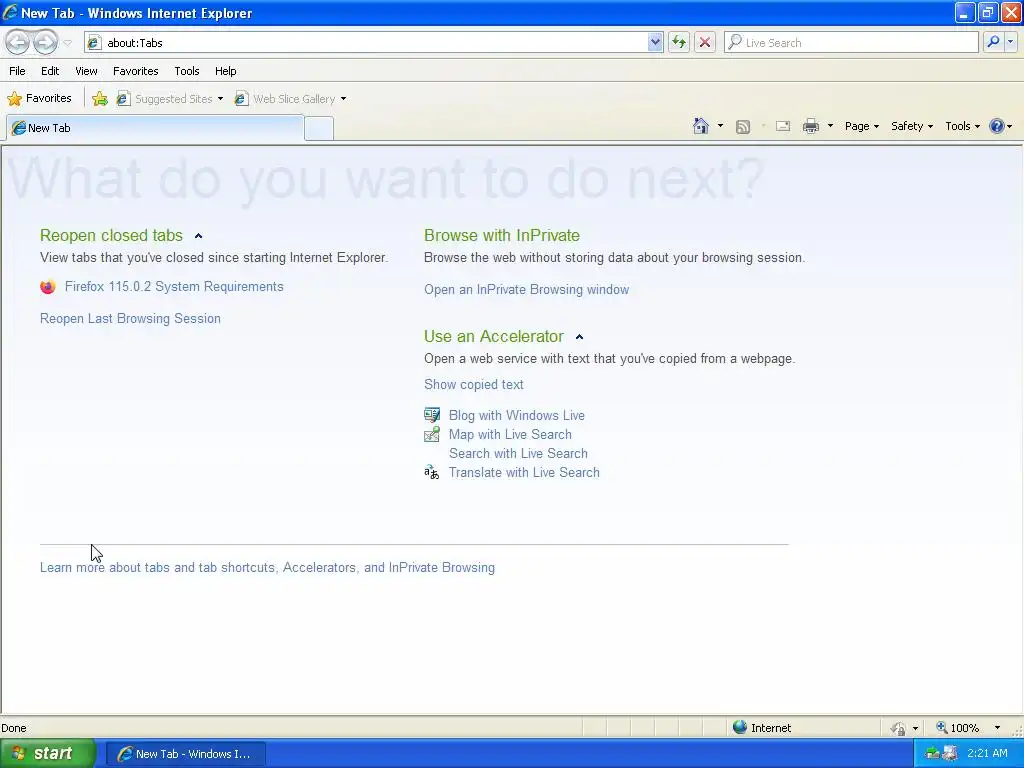
Task: Click the Protected Mode status bar icon
Action: (899, 728)
